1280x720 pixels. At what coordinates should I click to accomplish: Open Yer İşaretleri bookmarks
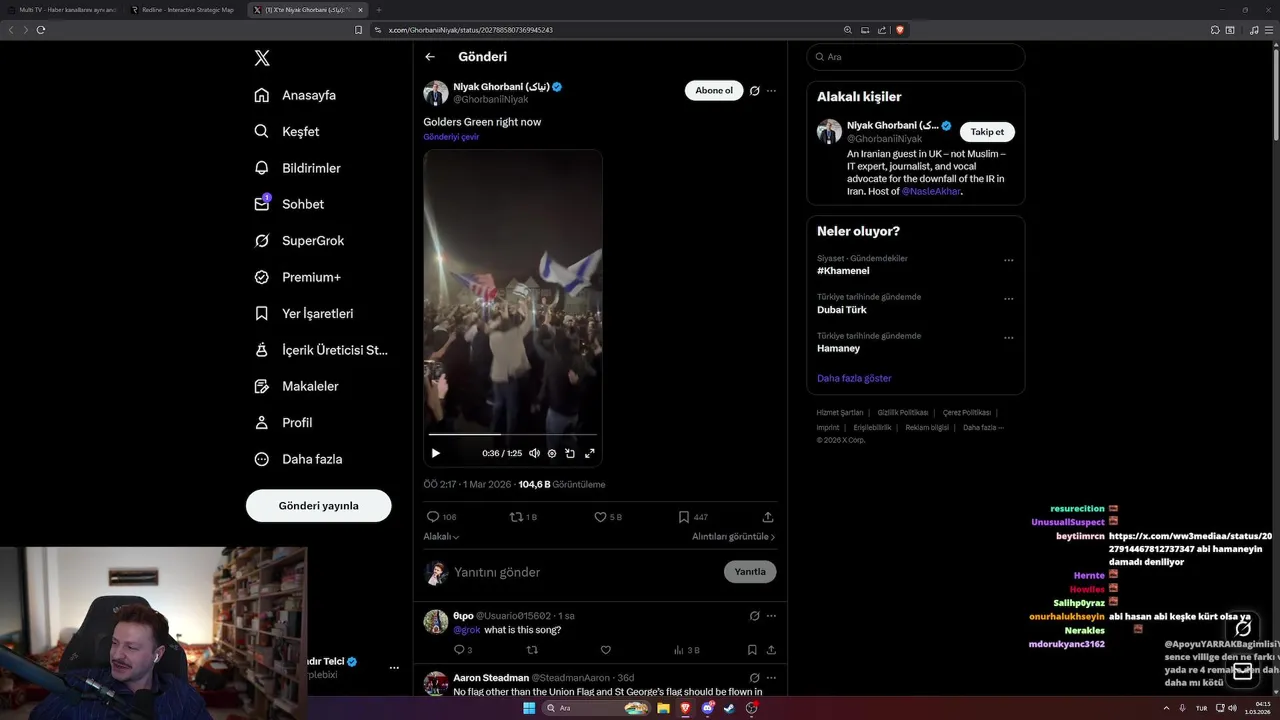coord(304,313)
